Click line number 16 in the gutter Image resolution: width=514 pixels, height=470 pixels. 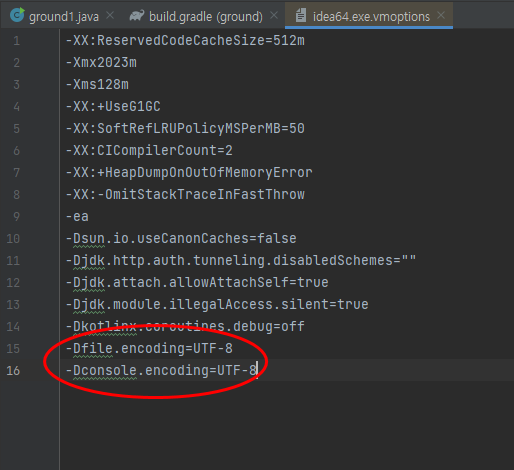click(13, 371)
